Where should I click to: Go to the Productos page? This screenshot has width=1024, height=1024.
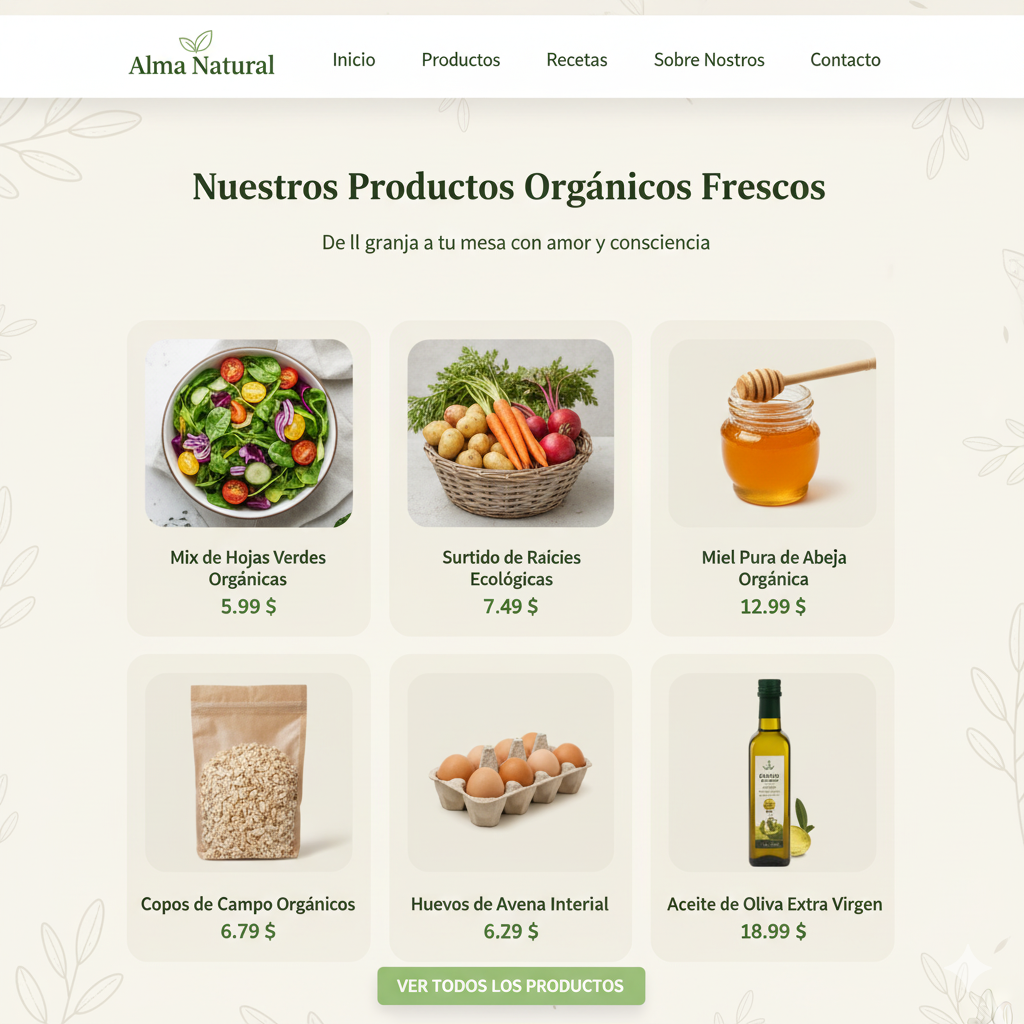(460, 59)
